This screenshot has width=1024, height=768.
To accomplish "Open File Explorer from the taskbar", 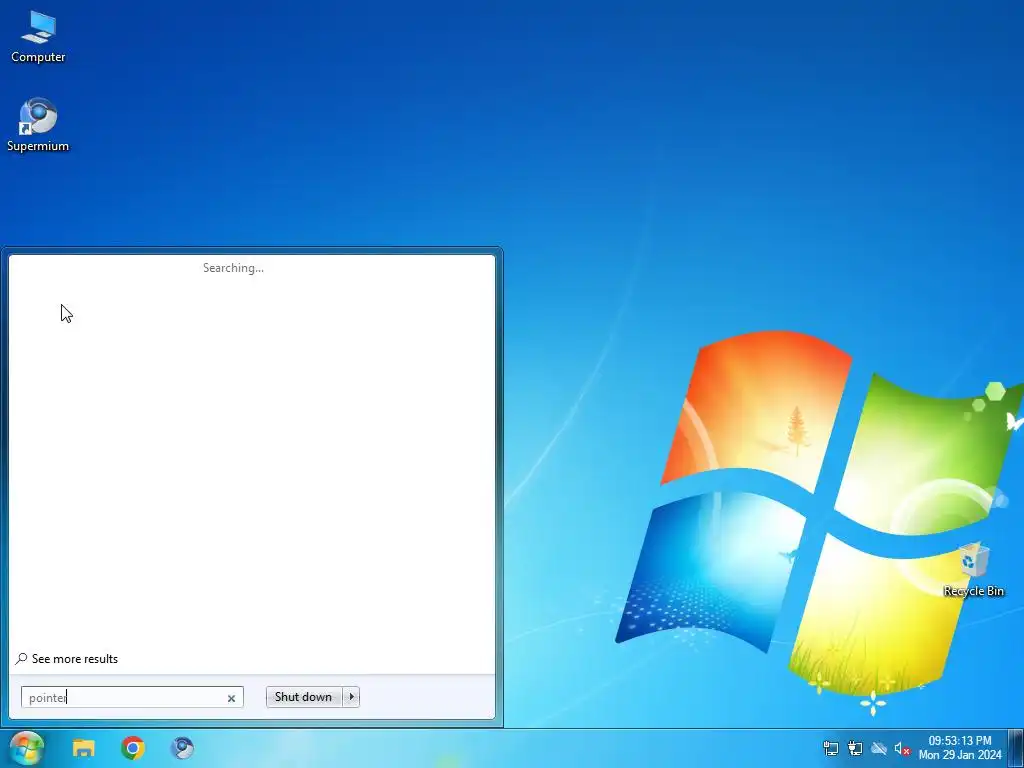I will tap(84, 748).
